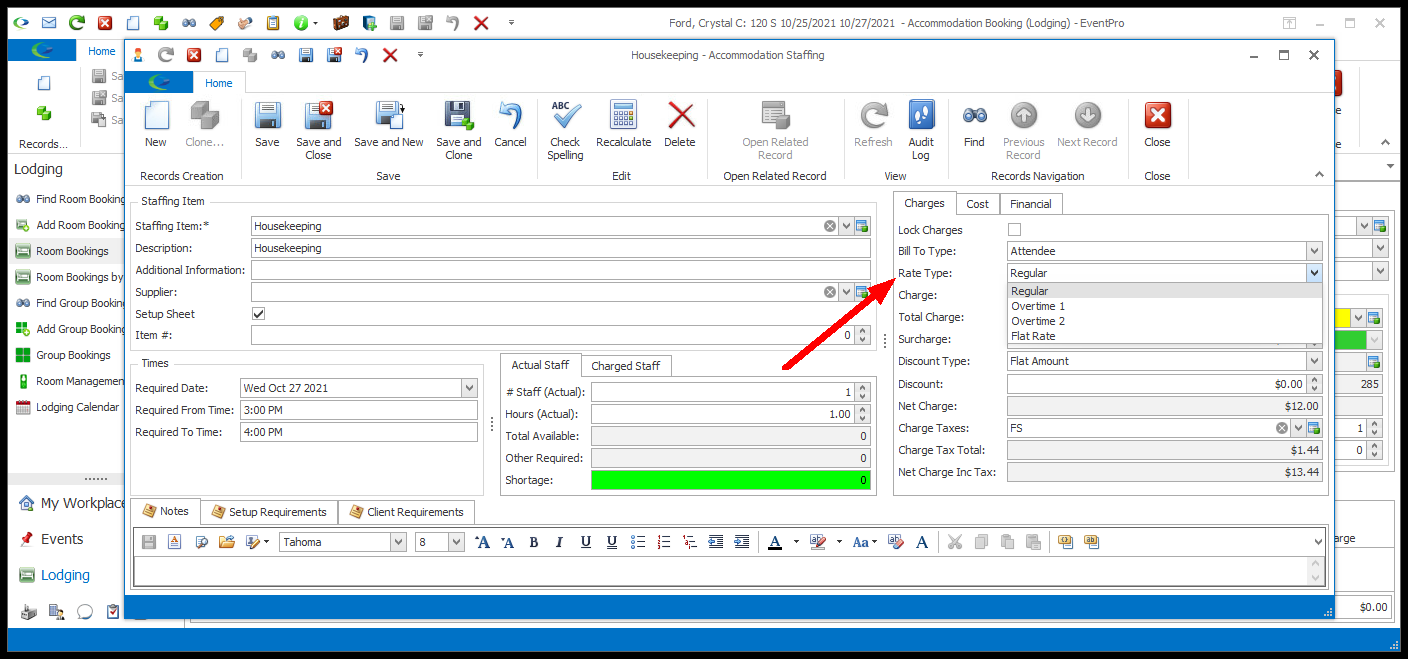This screenshot has width=1408, height=659.
Task: Select Overtime 2 rate type
Action: (1165, 321)
